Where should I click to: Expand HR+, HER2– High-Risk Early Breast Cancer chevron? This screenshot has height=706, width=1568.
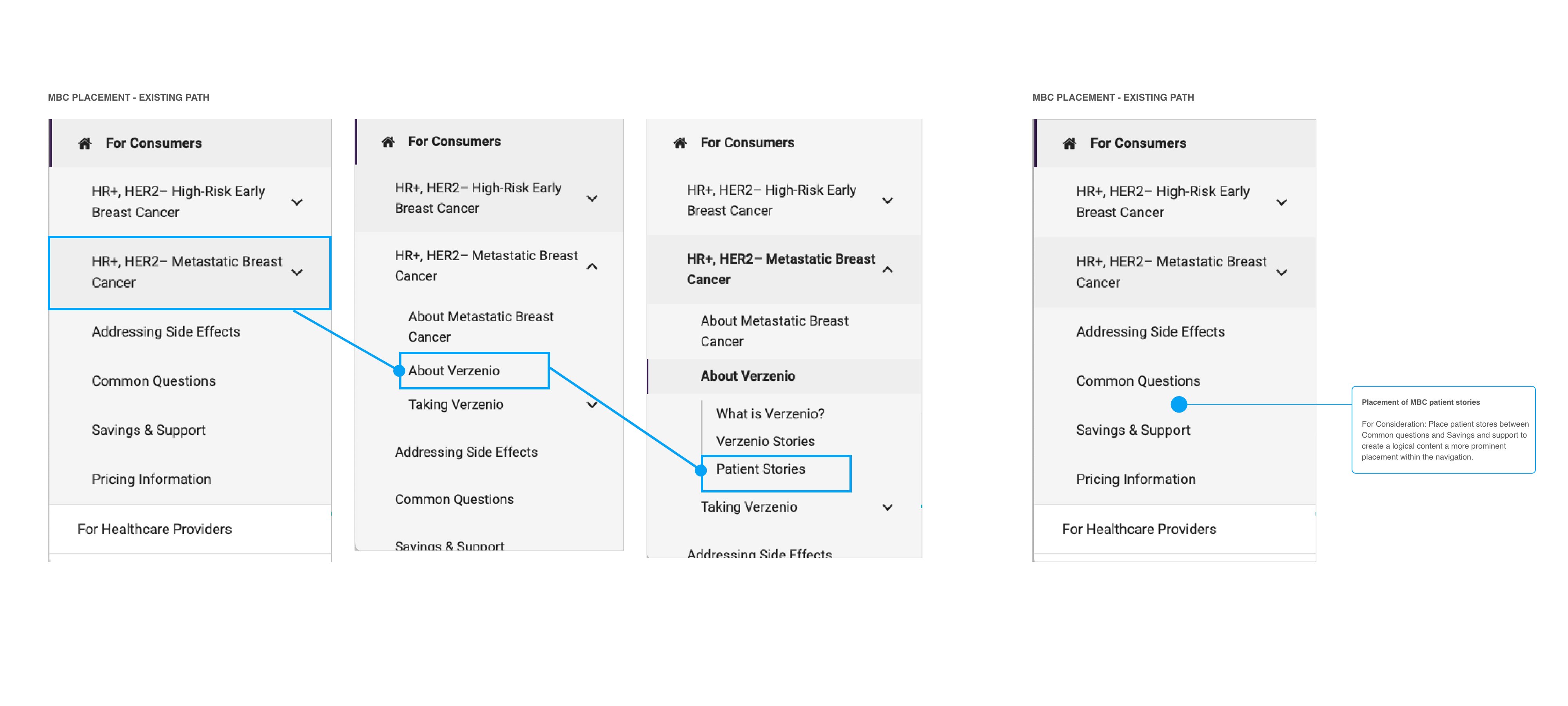point(298,201)
